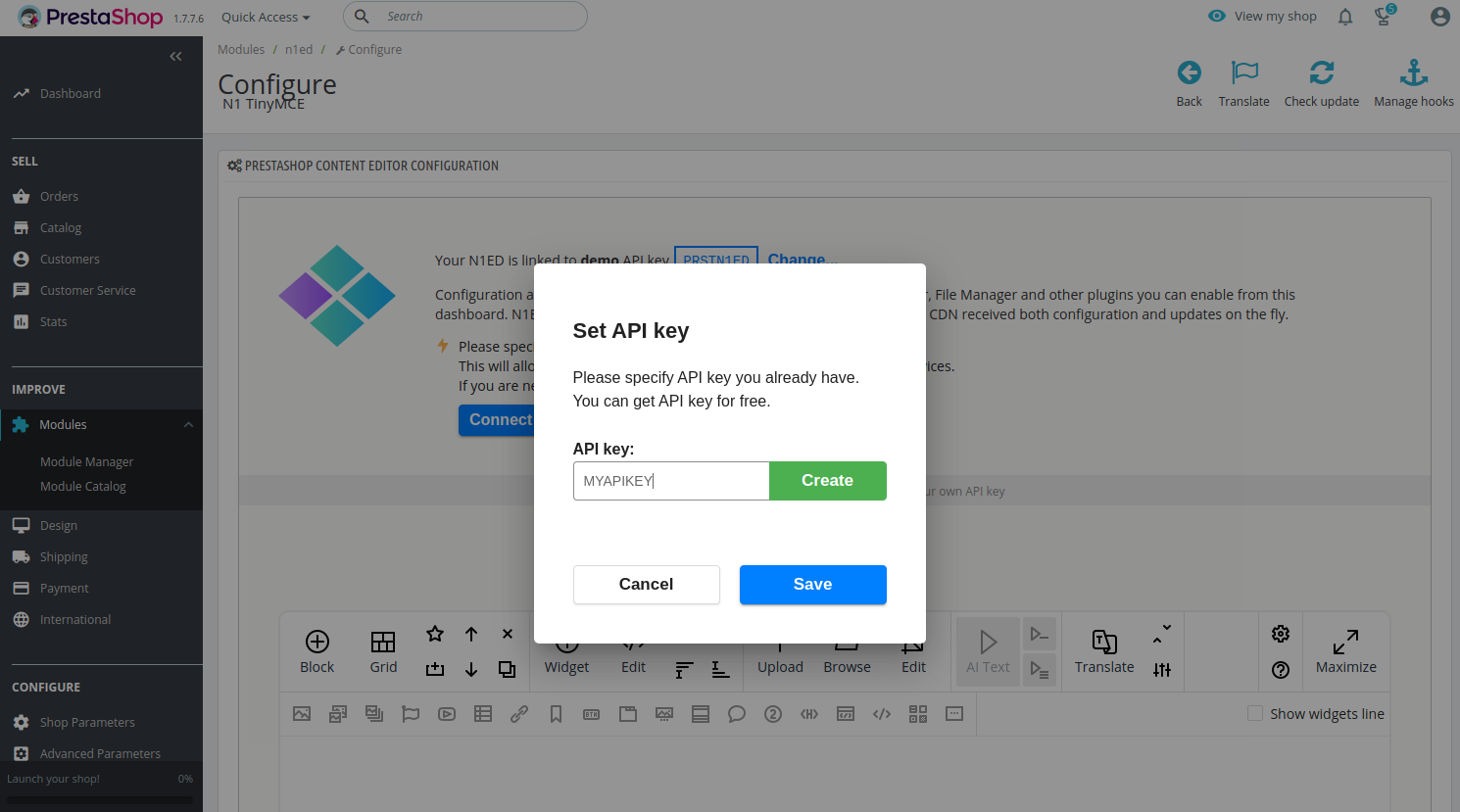
Task: Open the user profile avatar
Action: (x=1439, y=17)
